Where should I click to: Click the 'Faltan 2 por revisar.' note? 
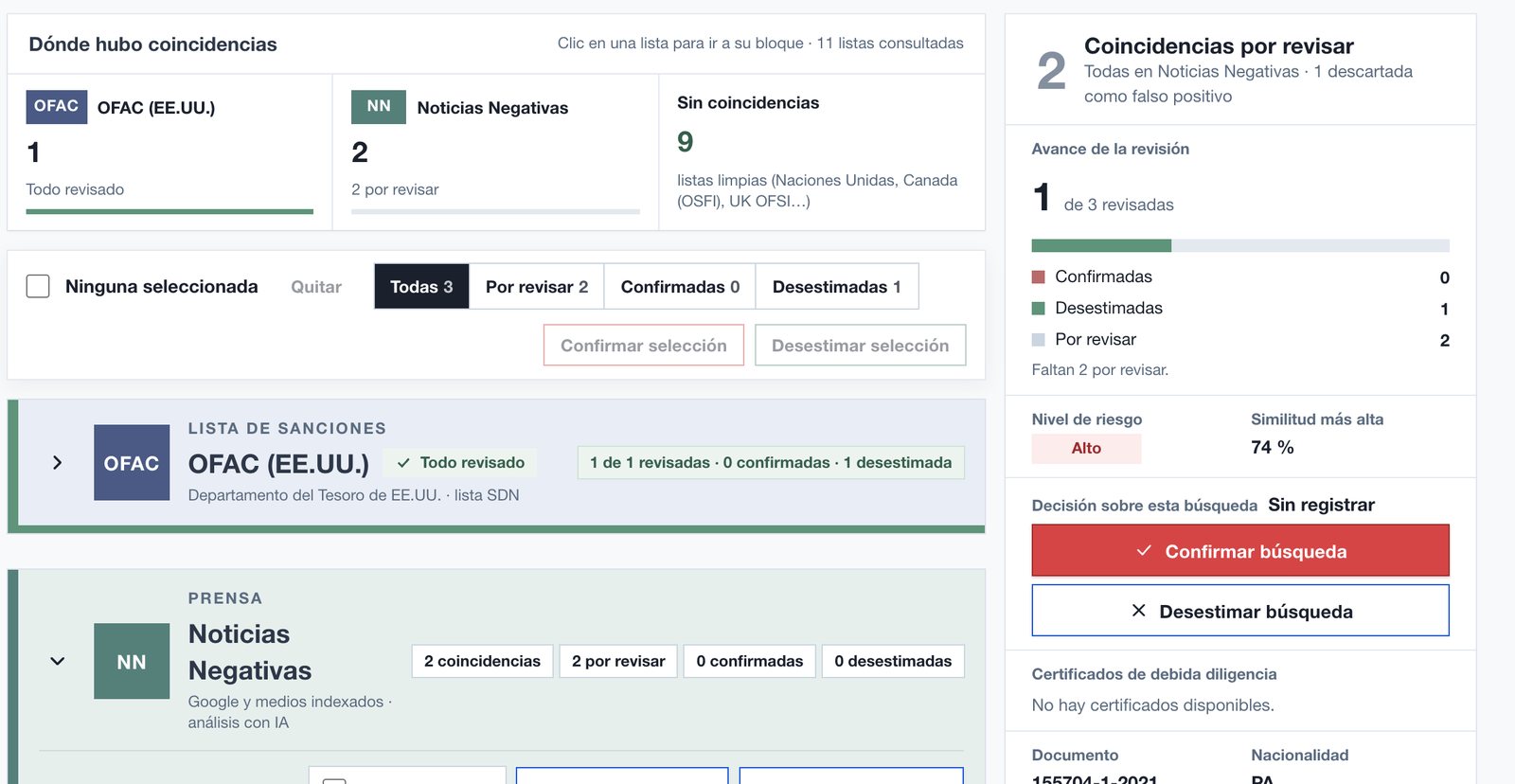pos(1100,370)
